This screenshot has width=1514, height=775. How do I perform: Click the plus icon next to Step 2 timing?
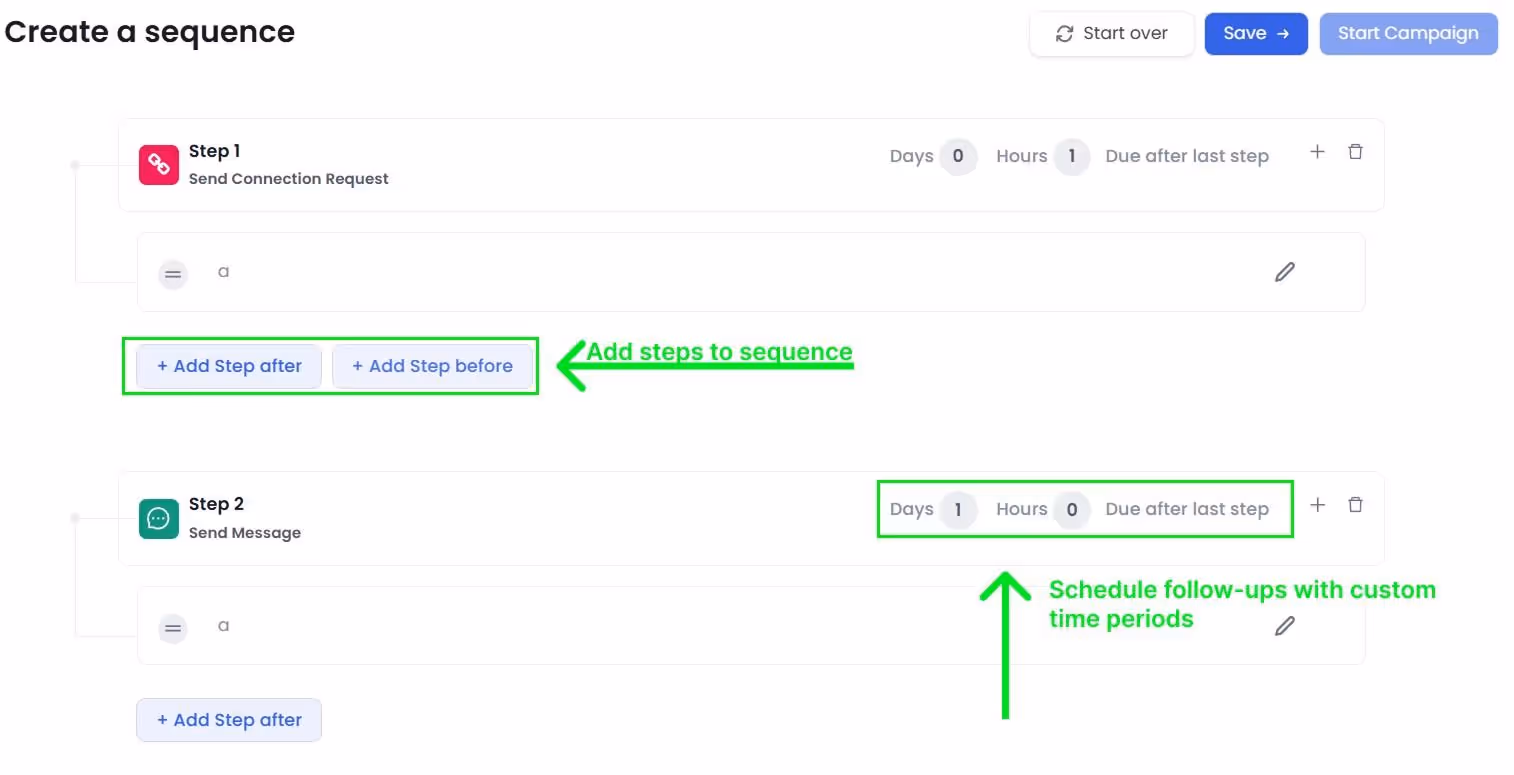click(1317, 504)
